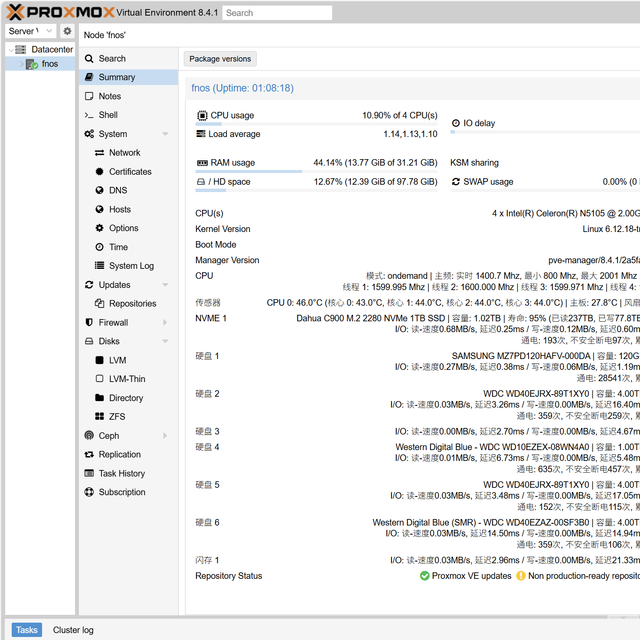Click the Repository Status label

tap(229, 576)
